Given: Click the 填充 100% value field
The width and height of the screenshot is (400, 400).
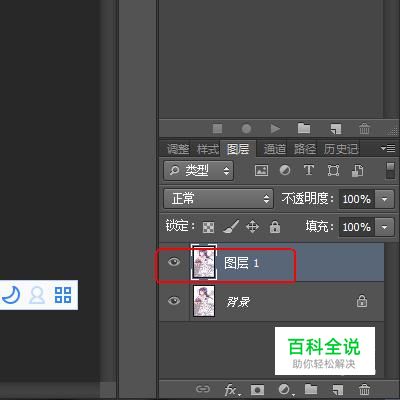Looking at the screenshot, I should click(357, 227).
